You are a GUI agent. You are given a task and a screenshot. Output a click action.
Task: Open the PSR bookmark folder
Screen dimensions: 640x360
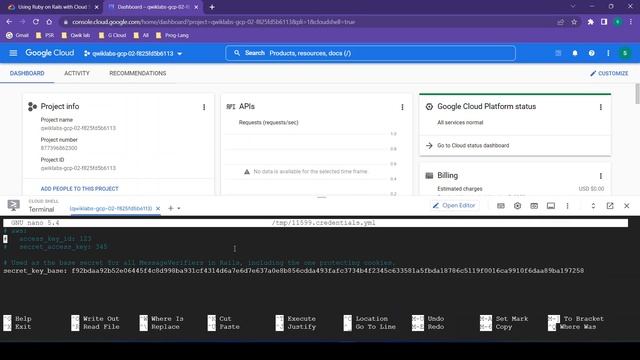coord(45,36)
